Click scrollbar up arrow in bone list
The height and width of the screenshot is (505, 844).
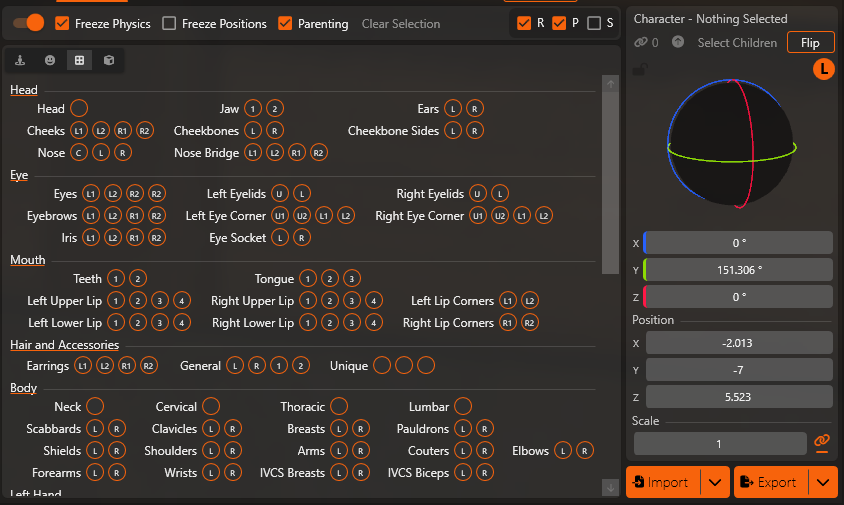pyautogui.click(x=610, y=83)
